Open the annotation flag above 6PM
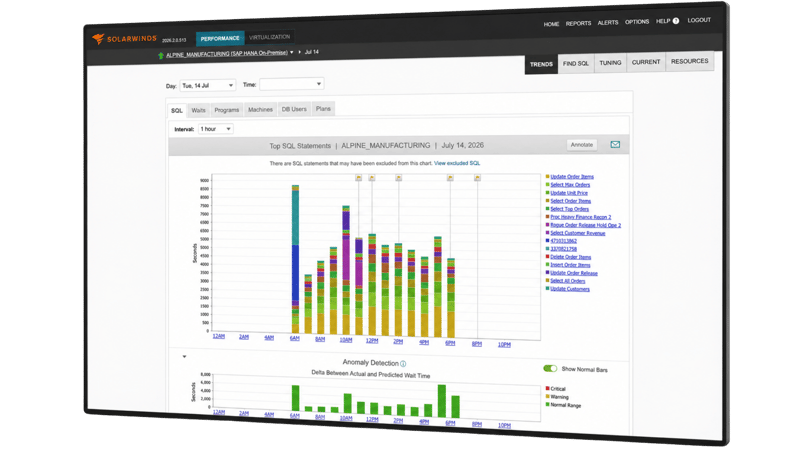Image resolution: width=800 pixels, height=450 pixels. tap(450, 178)
